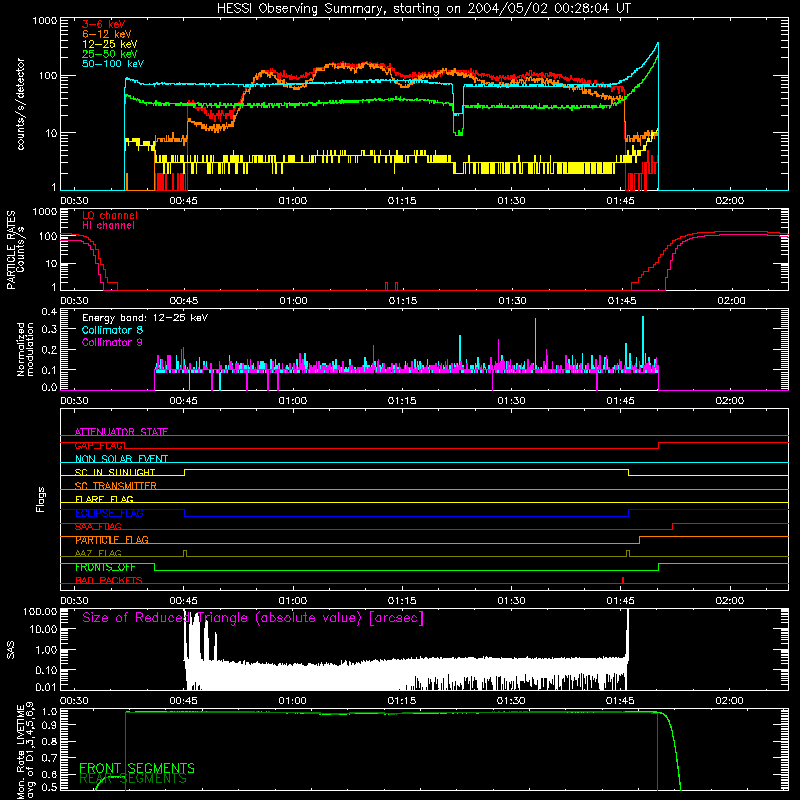Click the Flags panel axis label

click(40, 499)
